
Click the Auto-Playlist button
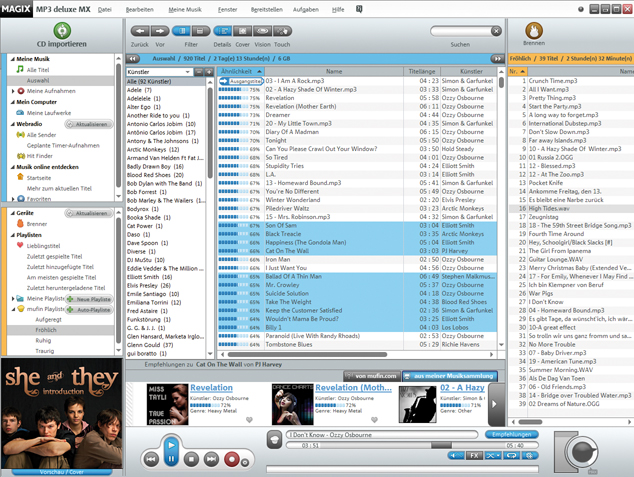click(89, 310)
